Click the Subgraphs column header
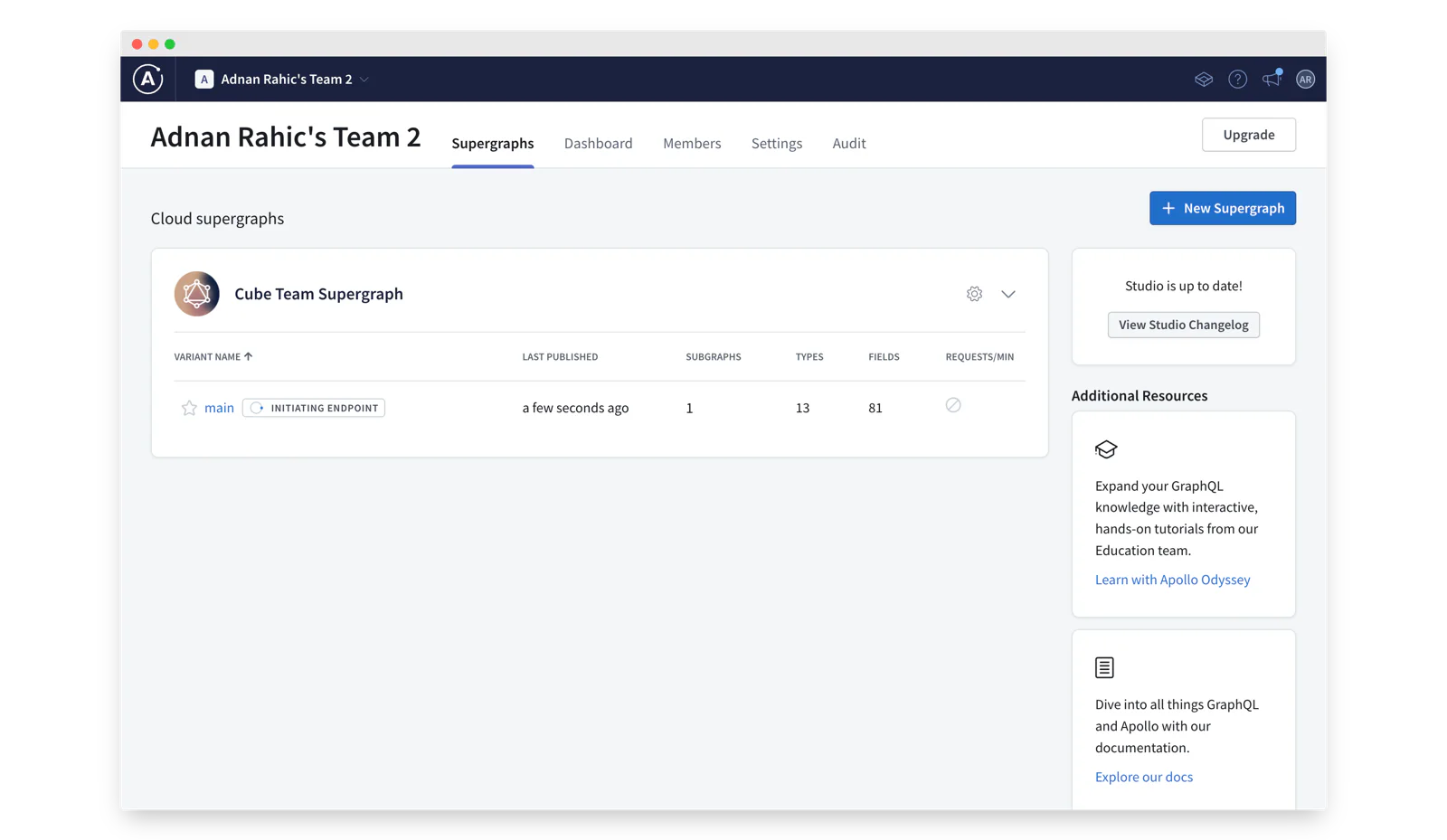The width and height of the screenshot is (1447, 840). click(x=714, y=357)
